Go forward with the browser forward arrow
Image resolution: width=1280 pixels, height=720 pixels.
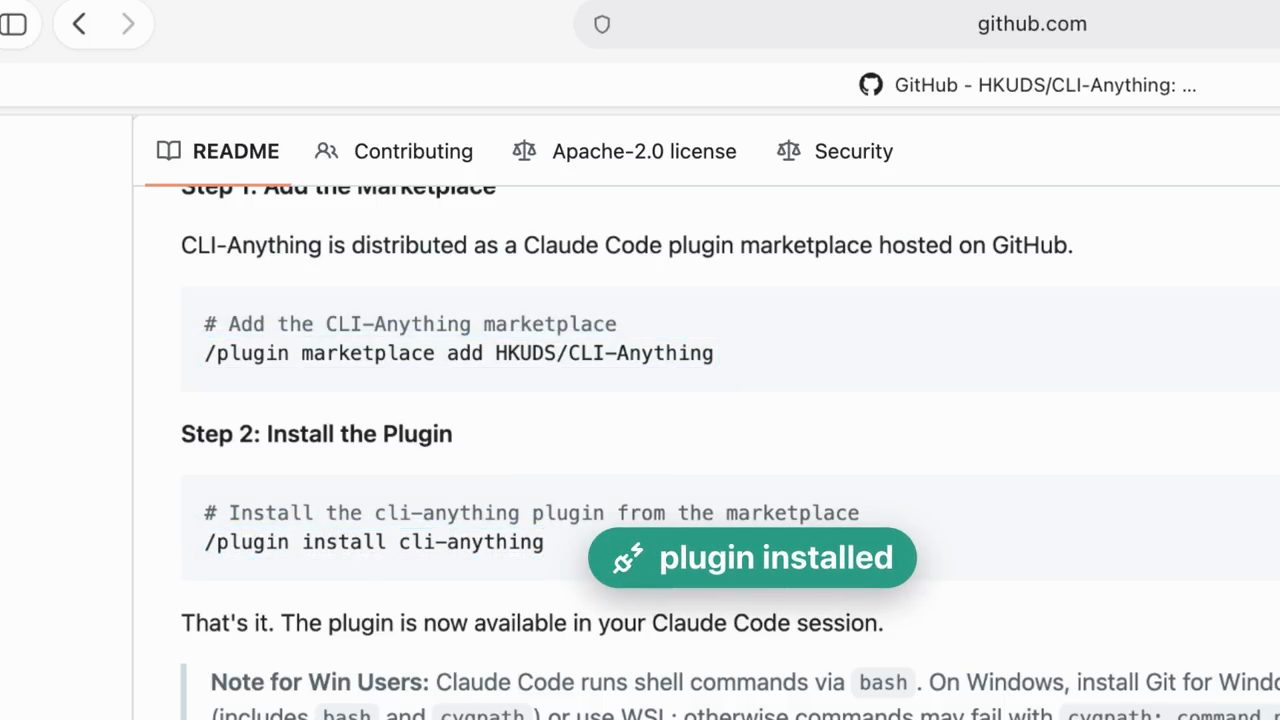point(128,24)
